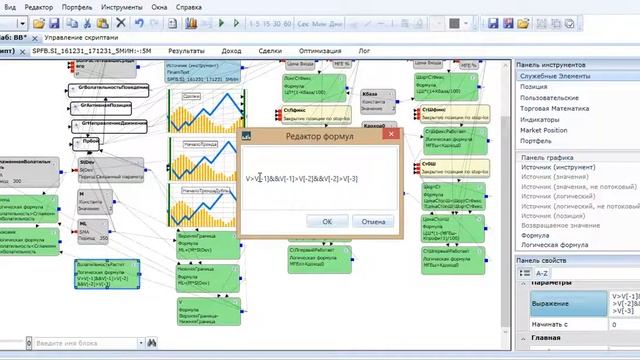This screenshot has width=640, height=360.
Task: Open the Сделки tab
Action: coord(270,51)
